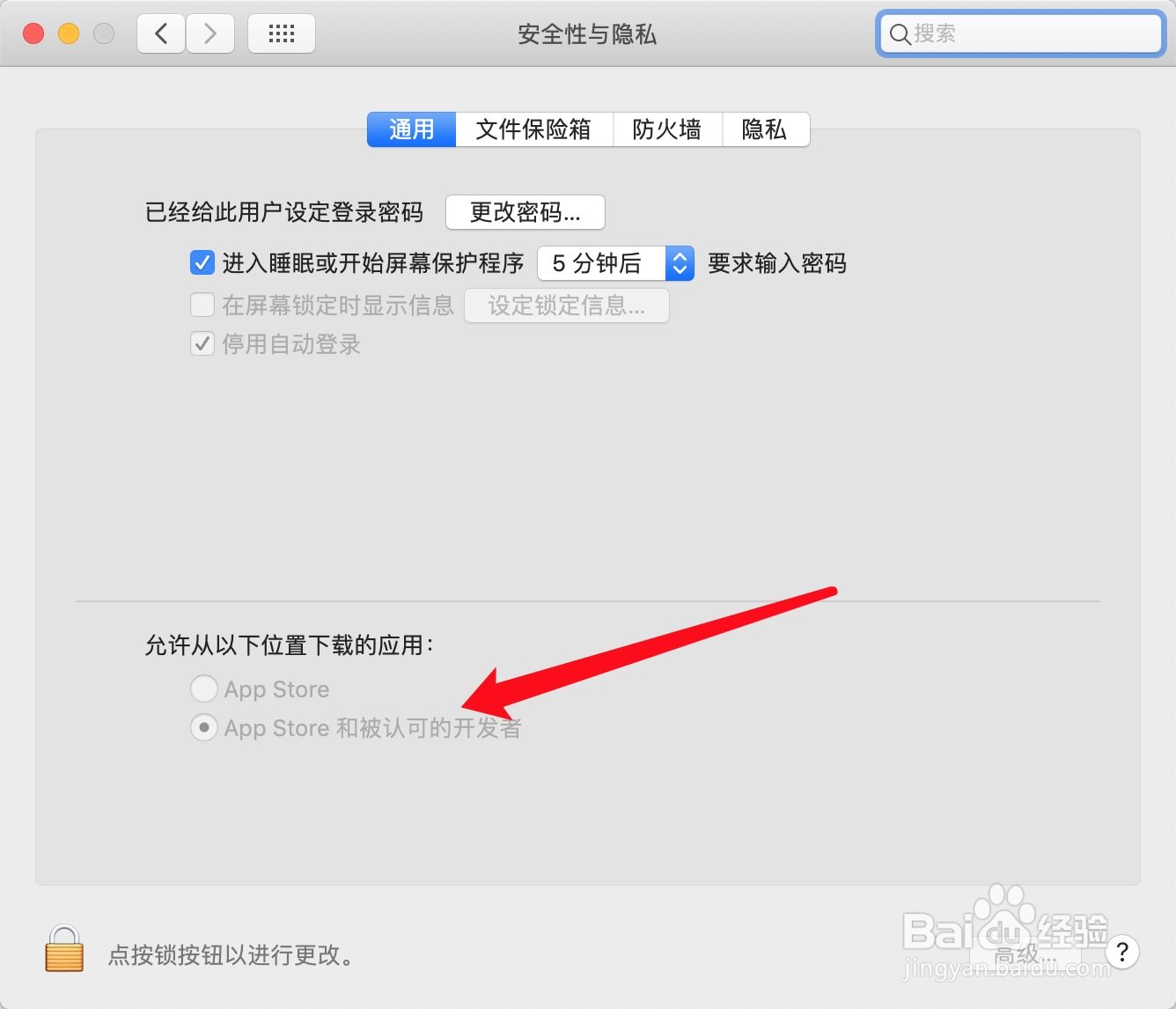Toggle require password after sleep checkbox
The image size is (1176, 1009).
tap(202, 262)
